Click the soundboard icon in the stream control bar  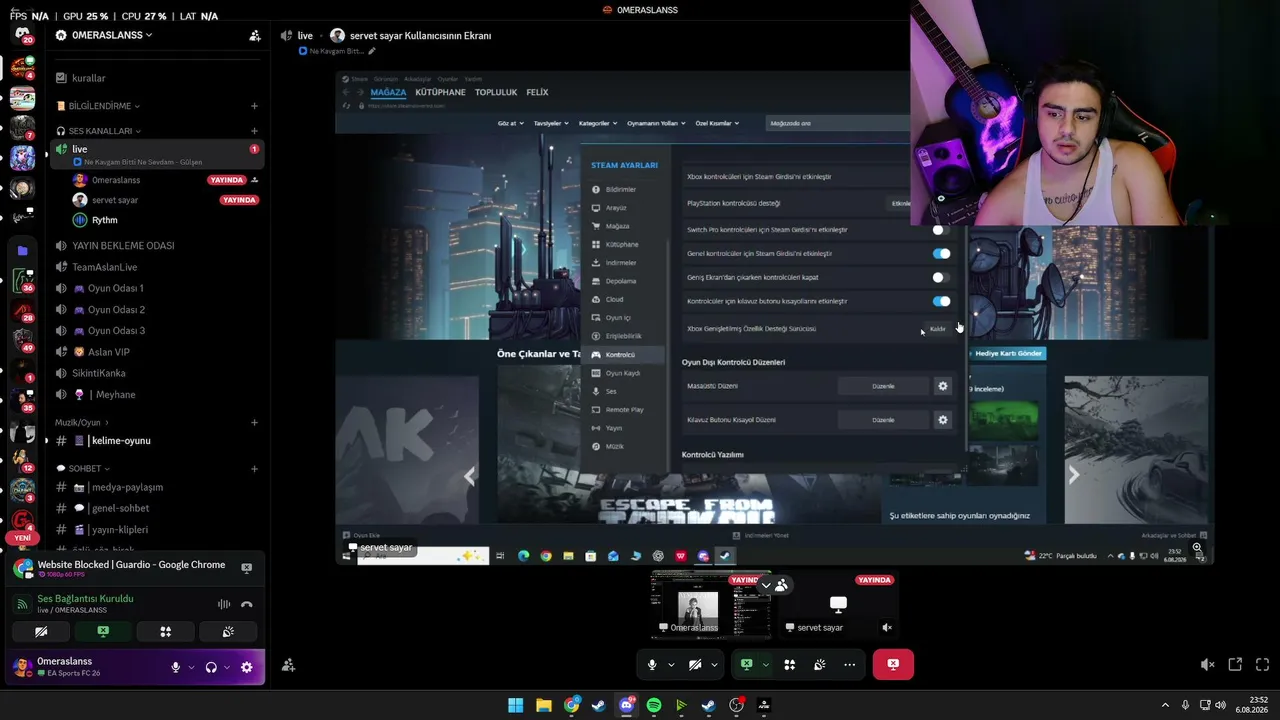819,664
